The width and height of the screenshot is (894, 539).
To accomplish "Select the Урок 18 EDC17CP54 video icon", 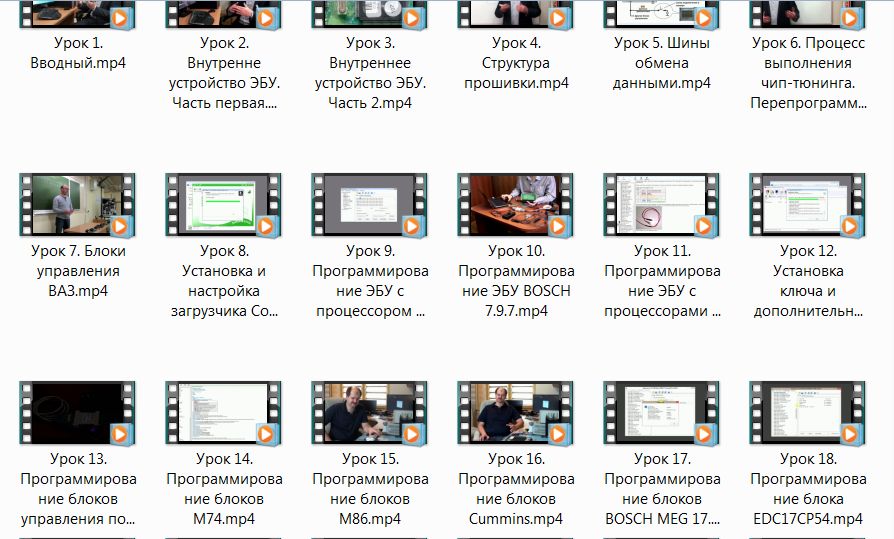I will point(807,413).
